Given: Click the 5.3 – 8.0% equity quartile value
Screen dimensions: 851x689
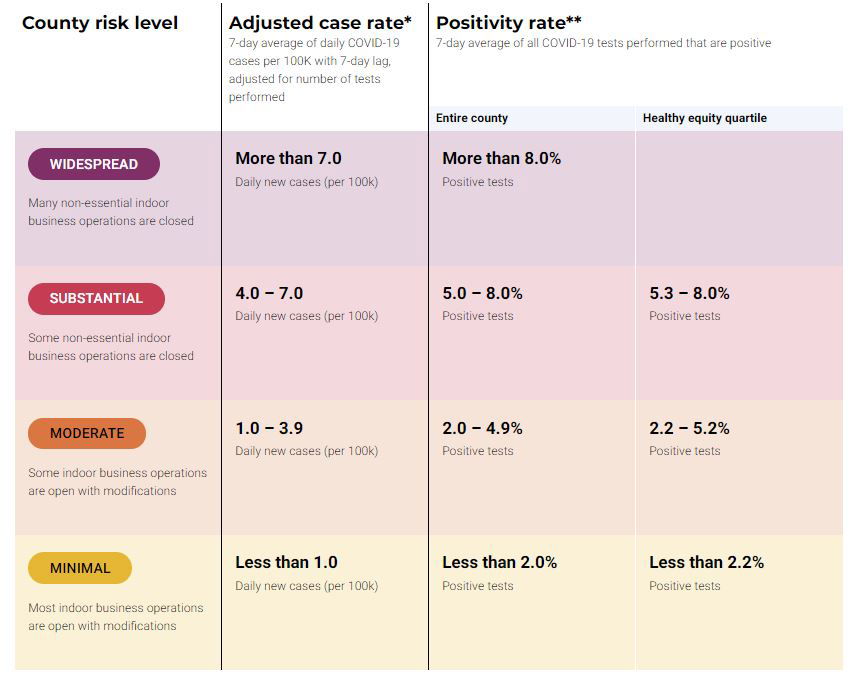Looking at the screenshot, I should [x=689, y=293].
